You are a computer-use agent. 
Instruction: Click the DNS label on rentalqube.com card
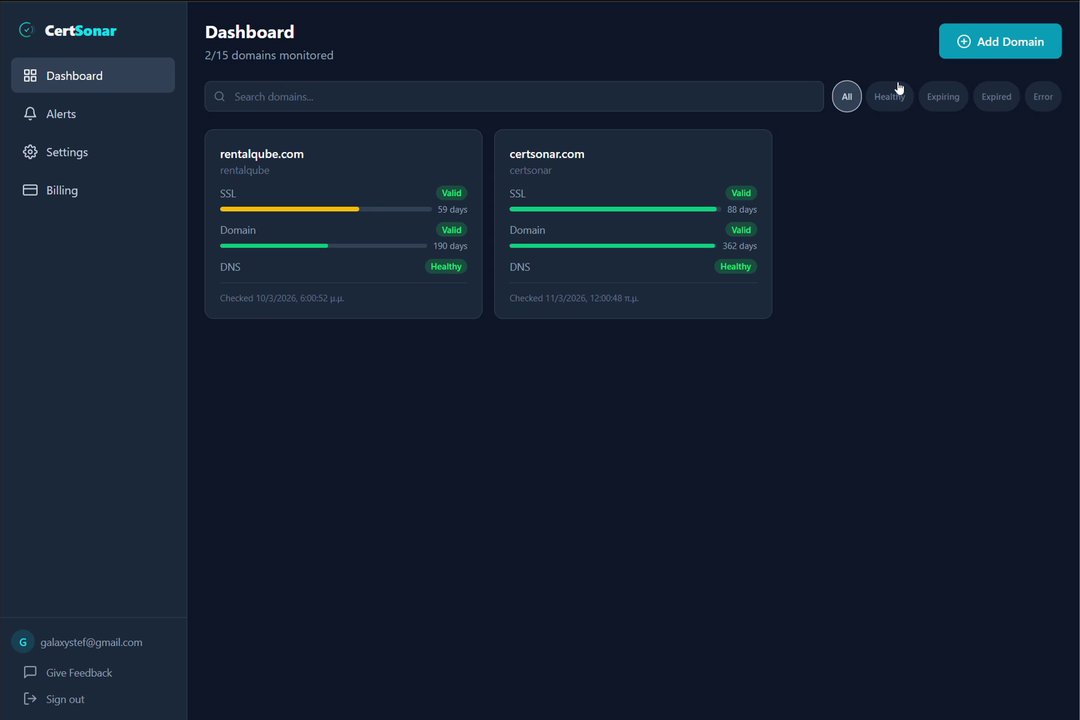(x=230, y=267)
